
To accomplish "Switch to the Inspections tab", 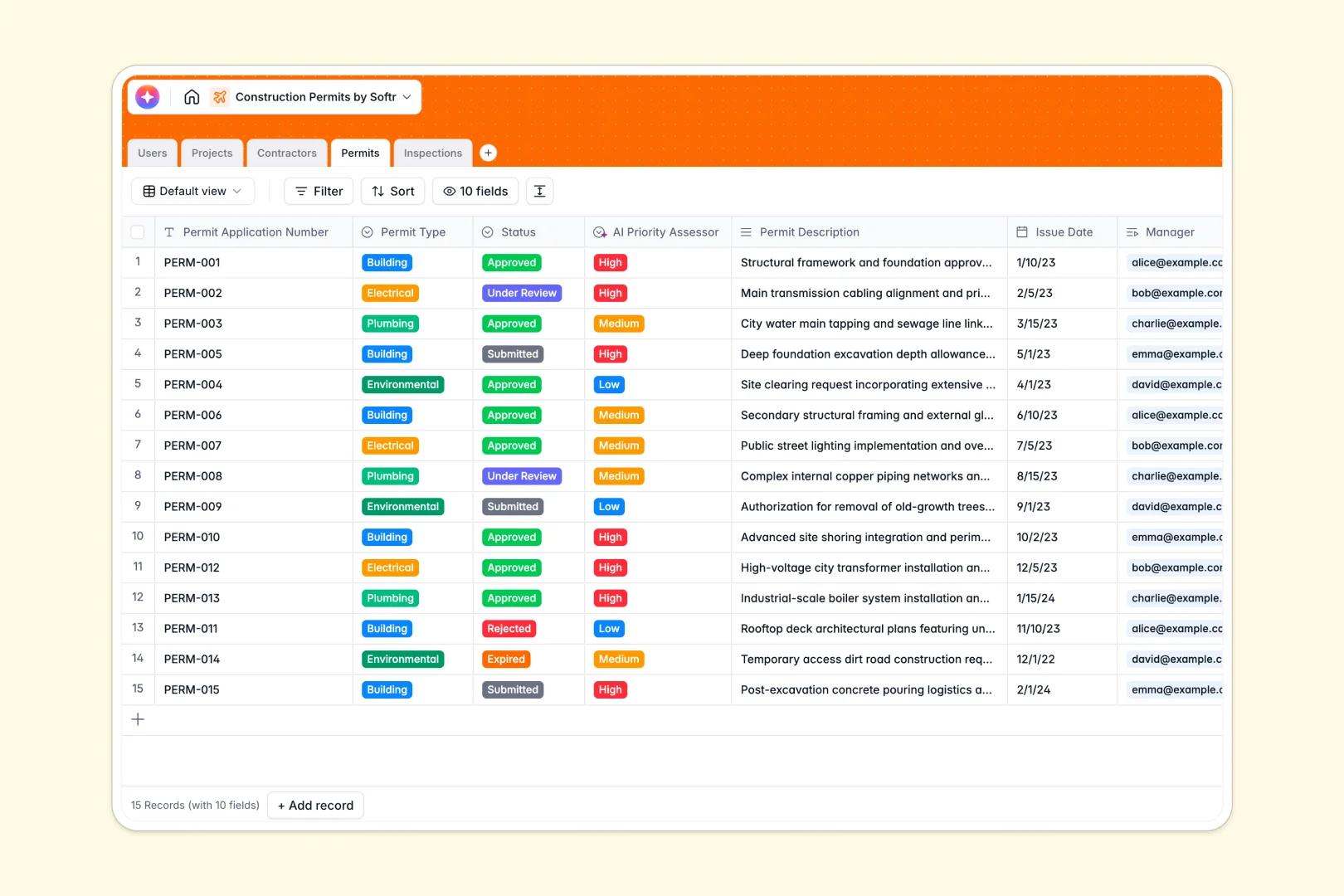I will pos(433,153).
